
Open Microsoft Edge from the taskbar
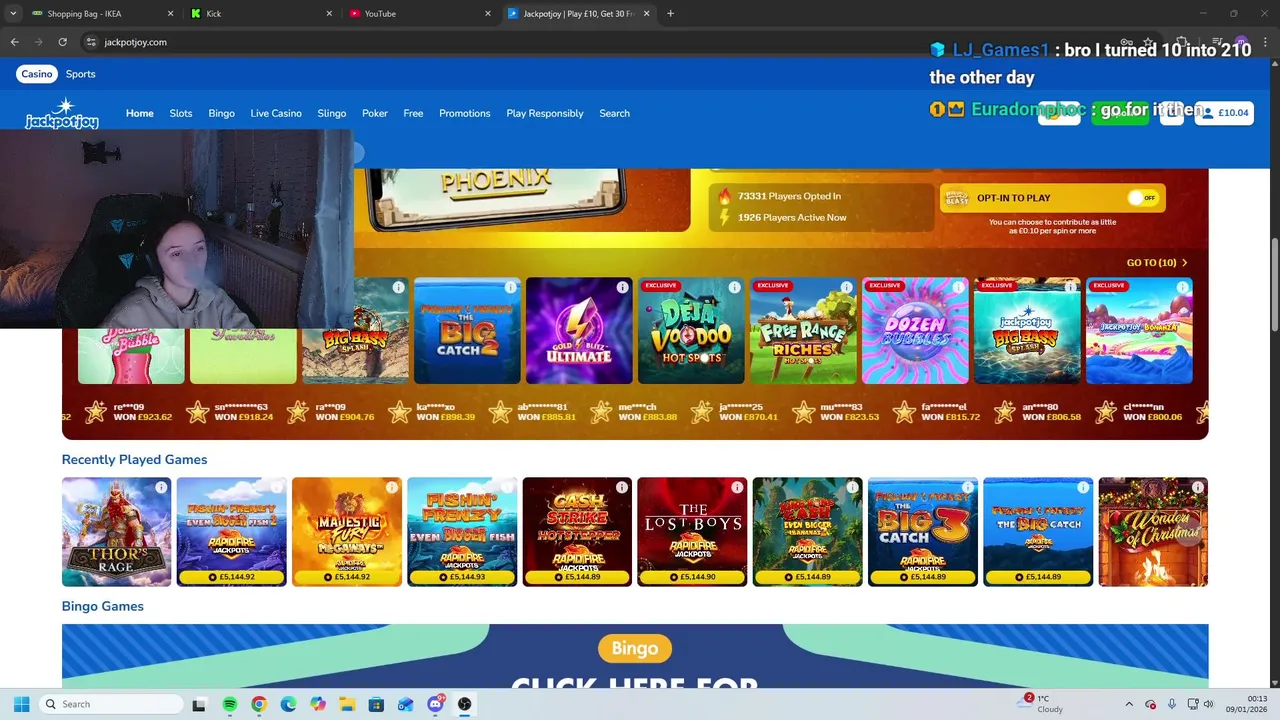288,704
